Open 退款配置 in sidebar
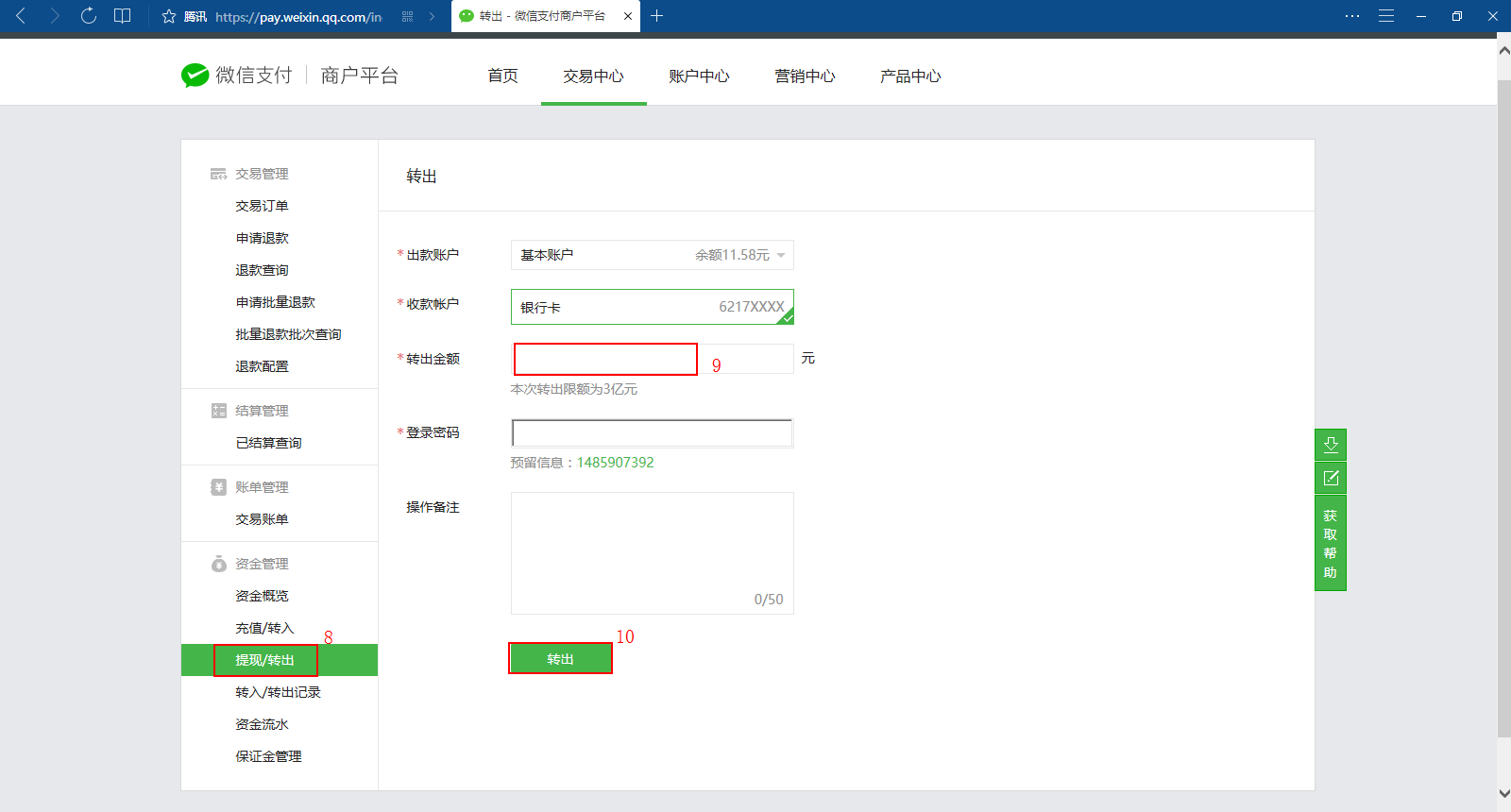 point(262,366)
